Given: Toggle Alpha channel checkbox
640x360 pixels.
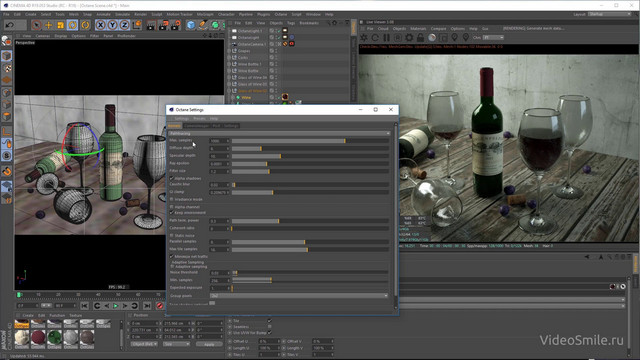Looking at the screenshot, I should (x=172, y=207).
